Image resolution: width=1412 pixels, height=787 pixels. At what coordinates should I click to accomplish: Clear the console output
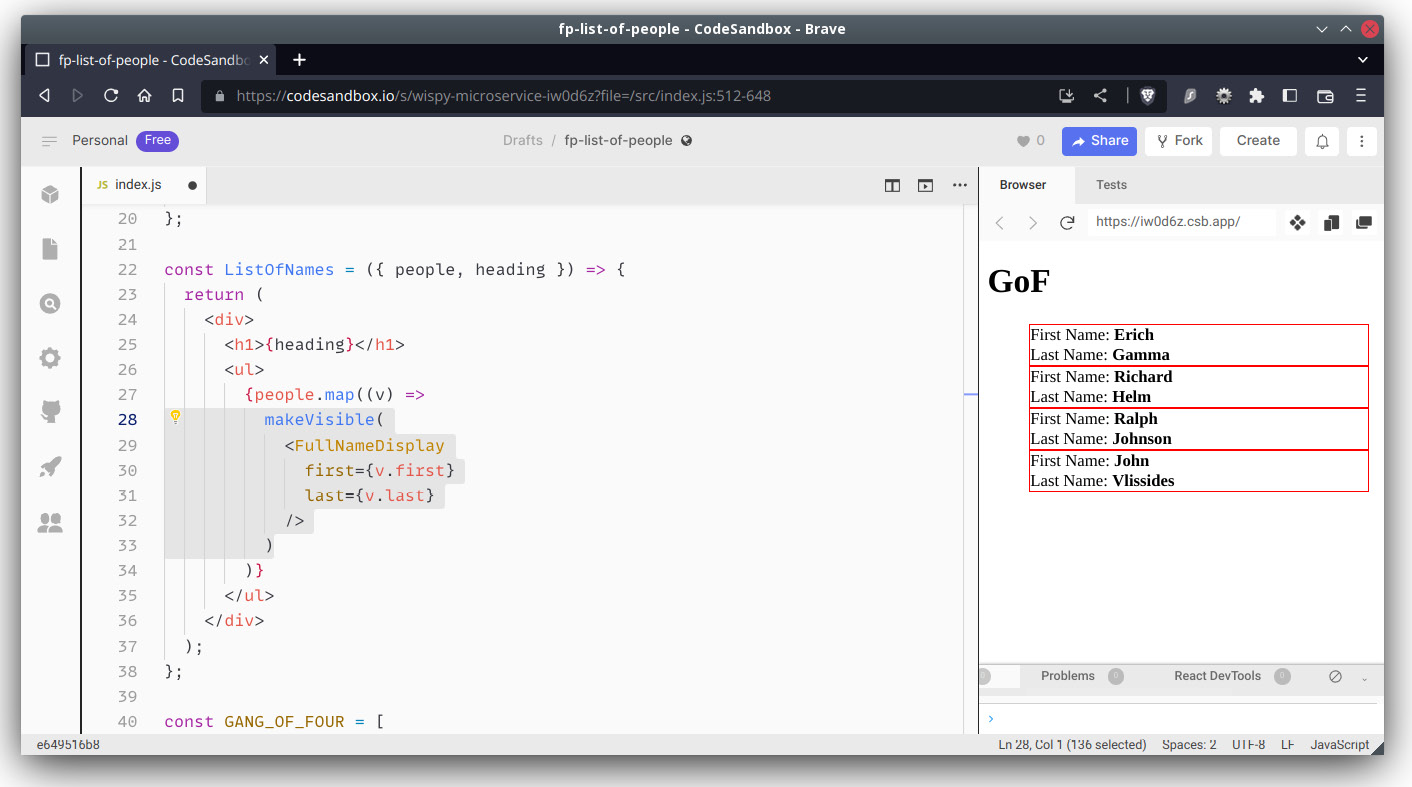pos(1335,677)
